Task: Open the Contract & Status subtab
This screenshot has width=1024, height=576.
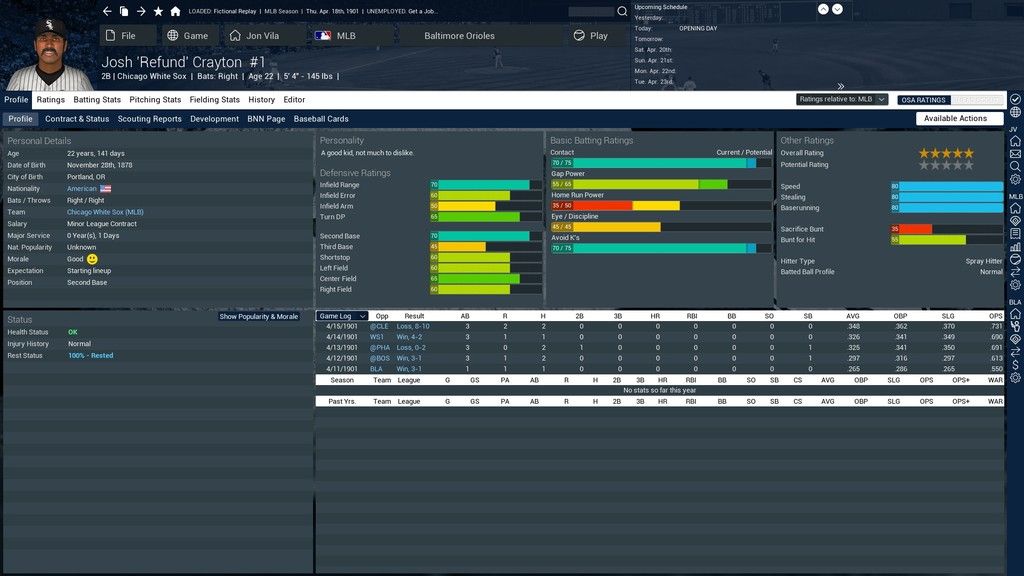Action: 77,119
